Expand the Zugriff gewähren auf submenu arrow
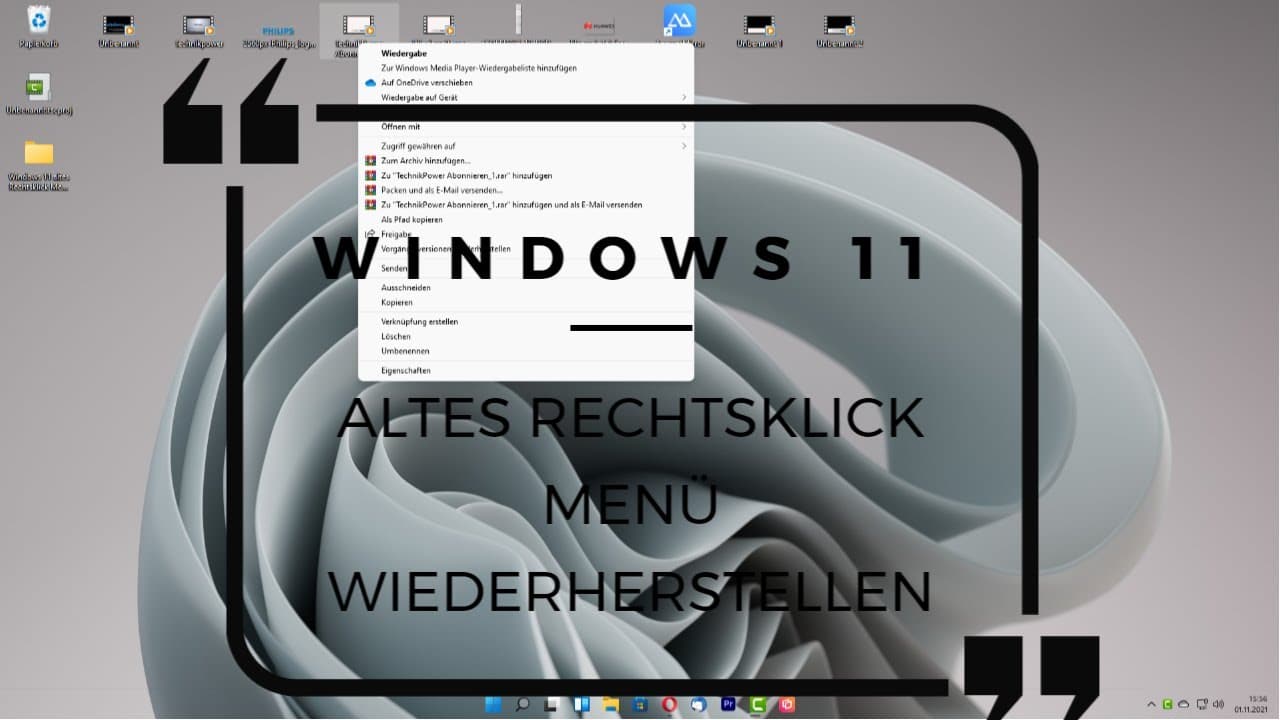This screenshot has height=720, width=1280. pyautogui.click(x=684, y=146)
